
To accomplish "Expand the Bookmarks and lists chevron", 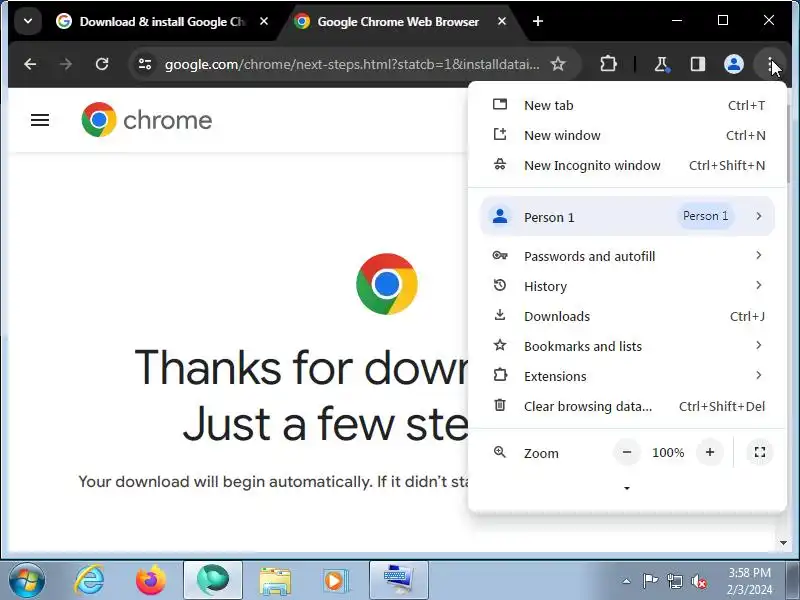I will 759,345.
